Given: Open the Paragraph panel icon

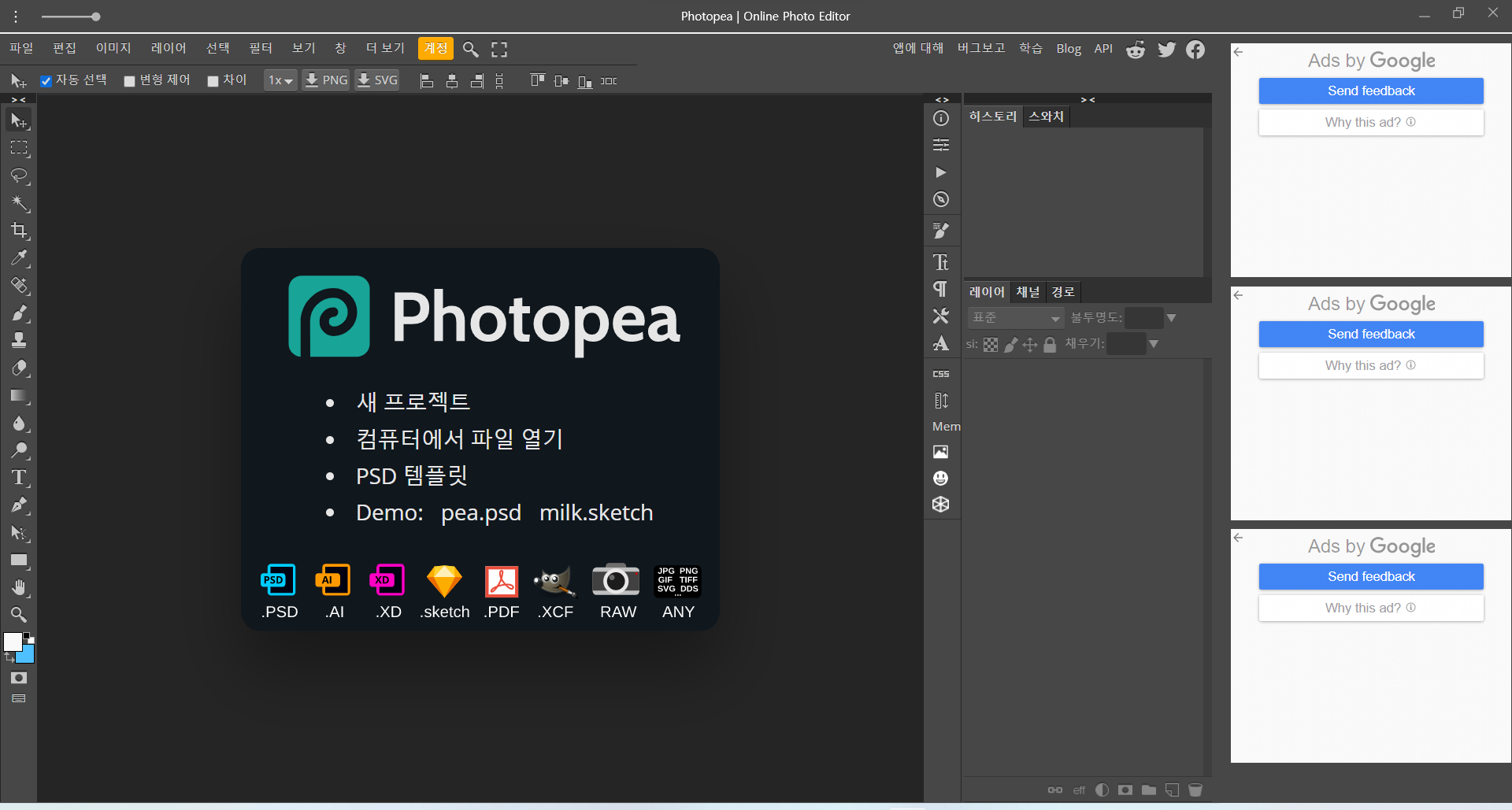Looking at the screenshot, I should pyautogui.click(x=941, y=289).
